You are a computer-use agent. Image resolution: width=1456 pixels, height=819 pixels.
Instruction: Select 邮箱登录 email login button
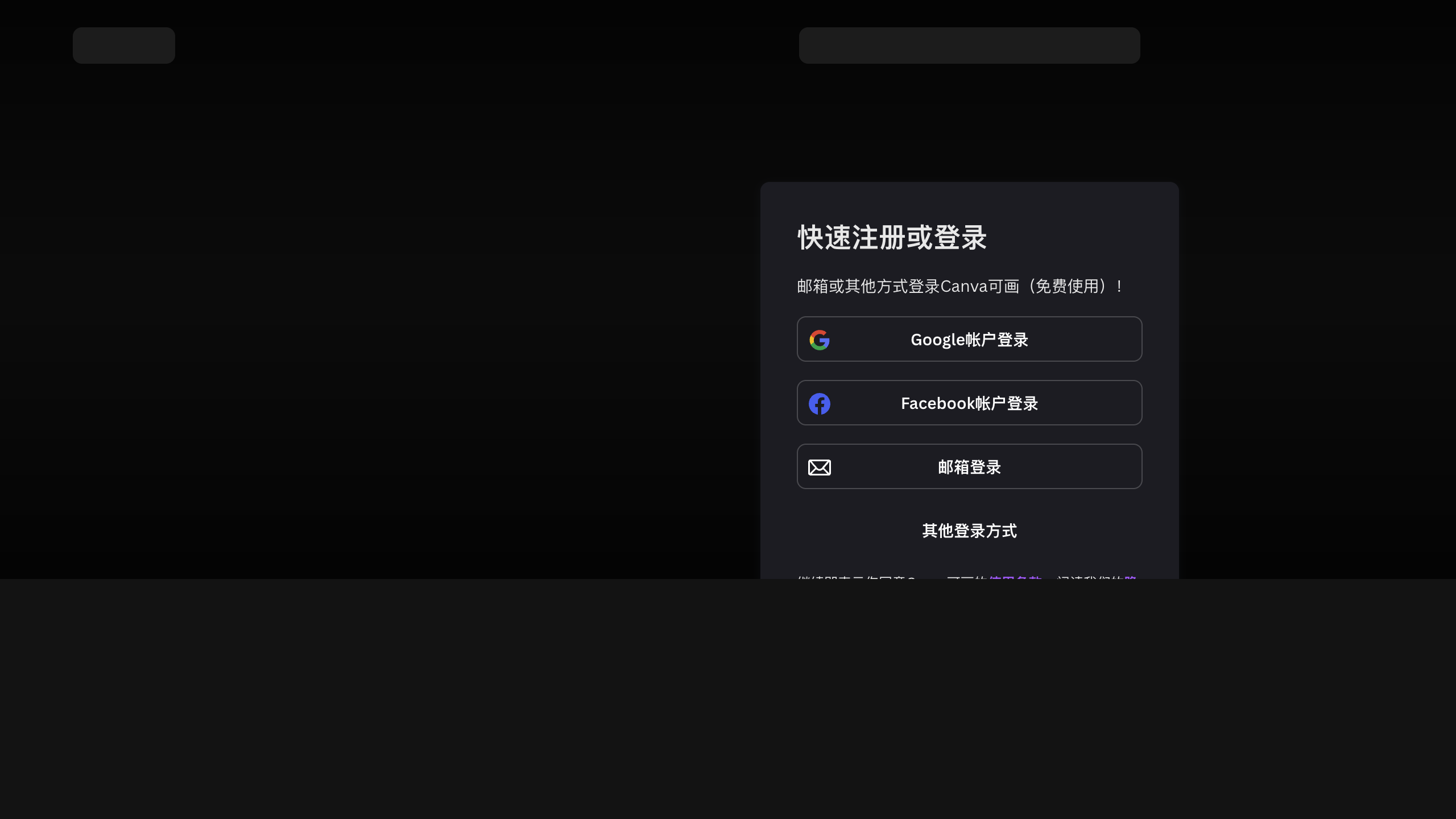[969, 466]
